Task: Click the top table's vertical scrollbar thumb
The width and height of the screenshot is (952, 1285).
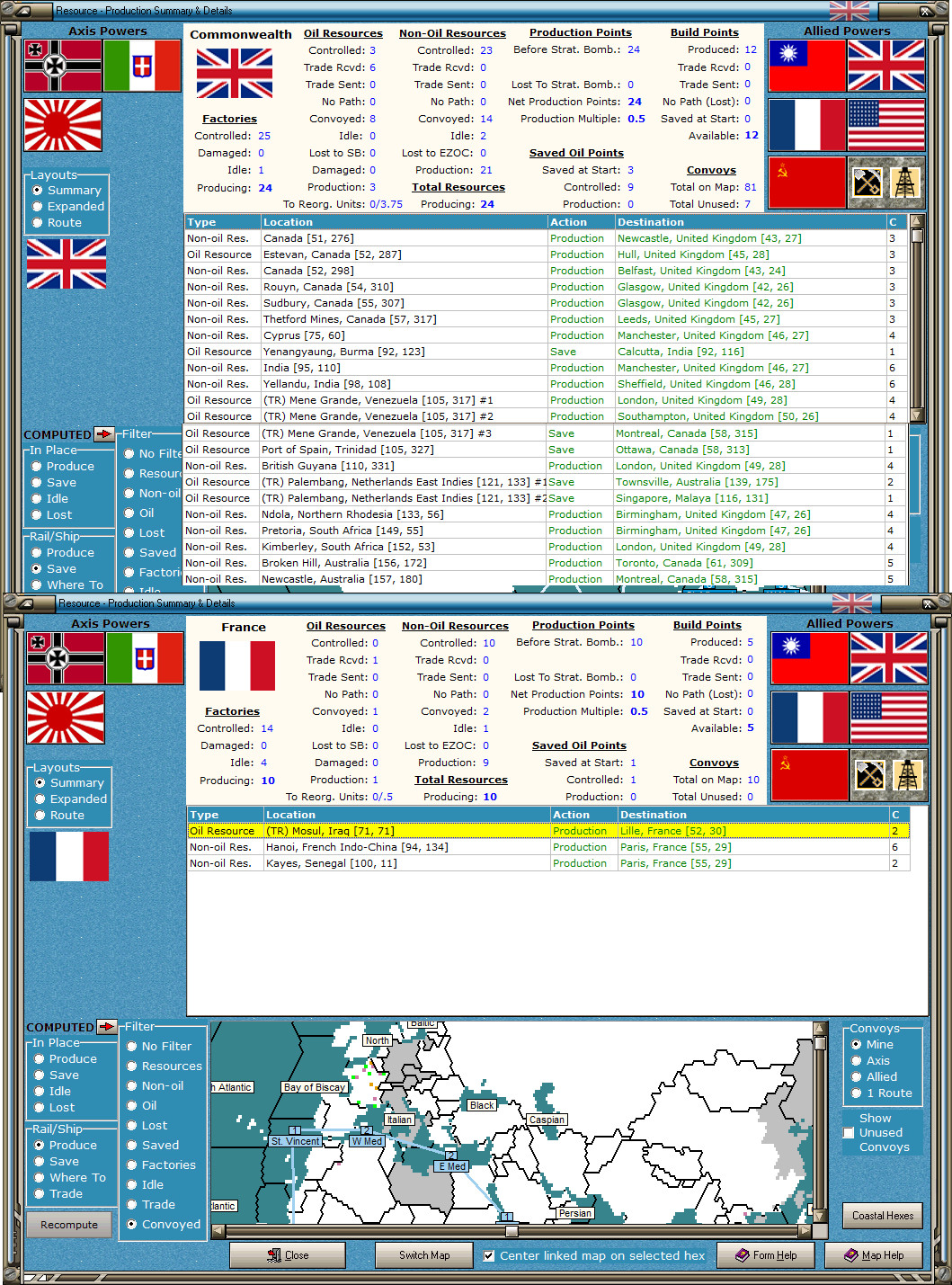Action: 917,236
